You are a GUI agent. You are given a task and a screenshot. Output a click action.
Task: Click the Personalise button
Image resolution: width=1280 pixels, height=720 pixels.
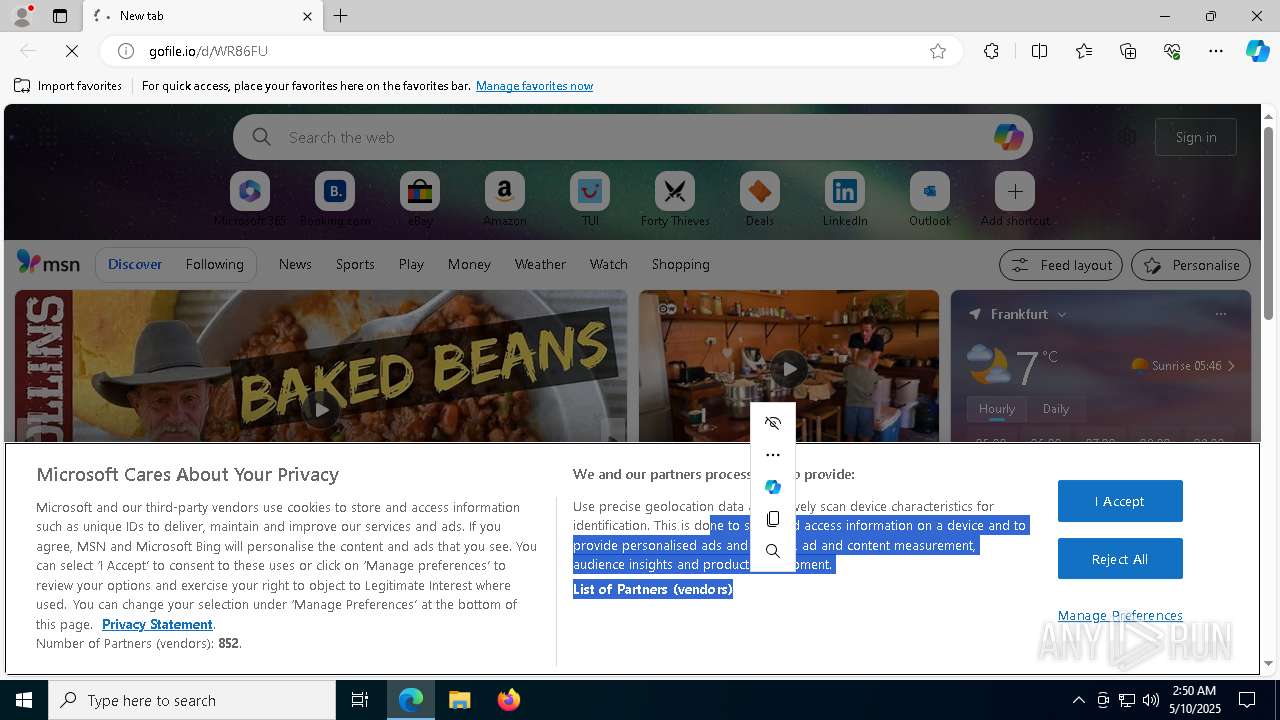pos(1191,265)
